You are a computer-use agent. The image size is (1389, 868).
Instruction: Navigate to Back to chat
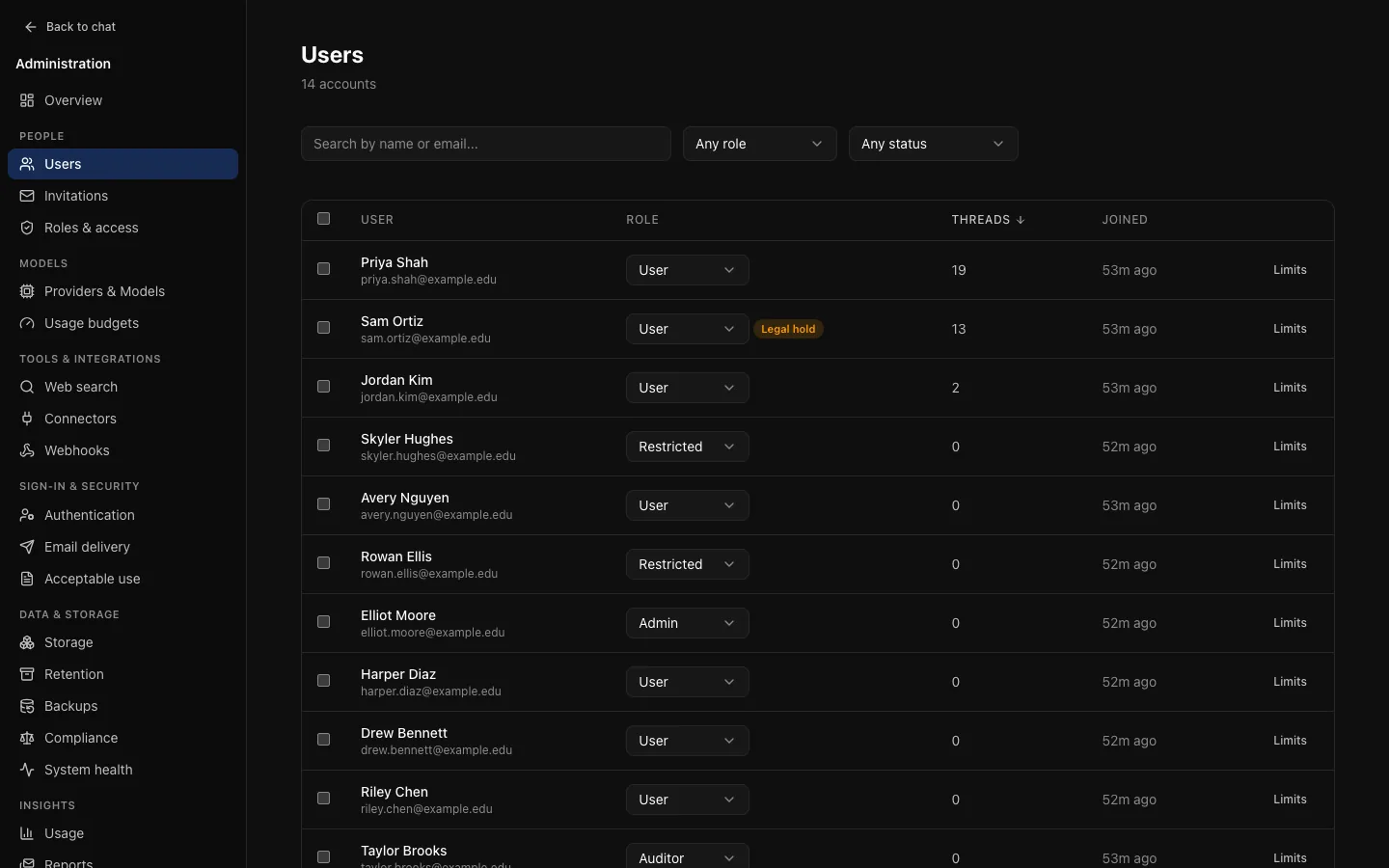click(x=70, y=27)
